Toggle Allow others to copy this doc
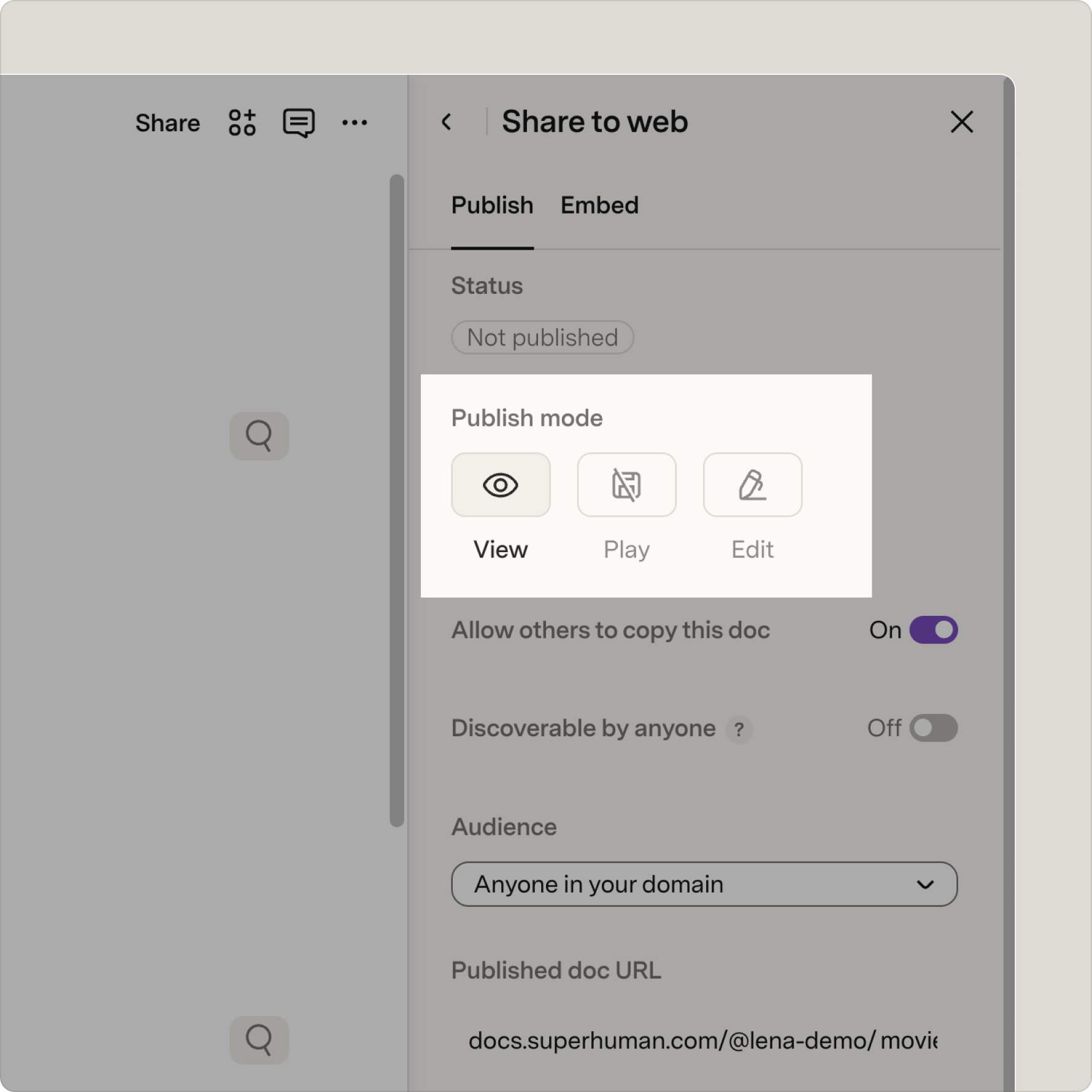This screenshot has height=1092, width=1092. [x=933, y=630]
